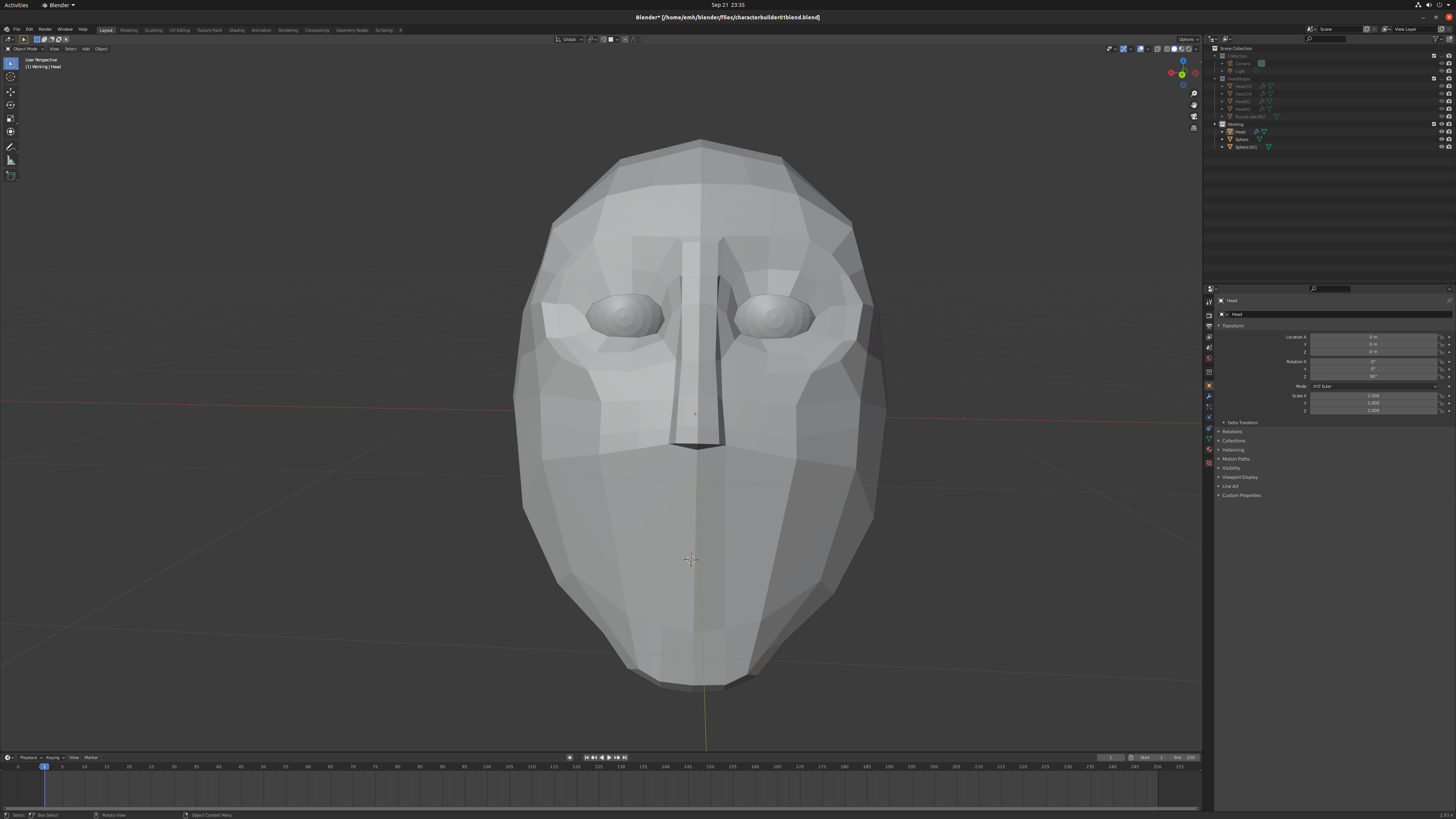Activate the Rotate tool
Image resolution: width=1456 pixels, height=819 pixels.
pyautogui.click(x=11, y=105)
